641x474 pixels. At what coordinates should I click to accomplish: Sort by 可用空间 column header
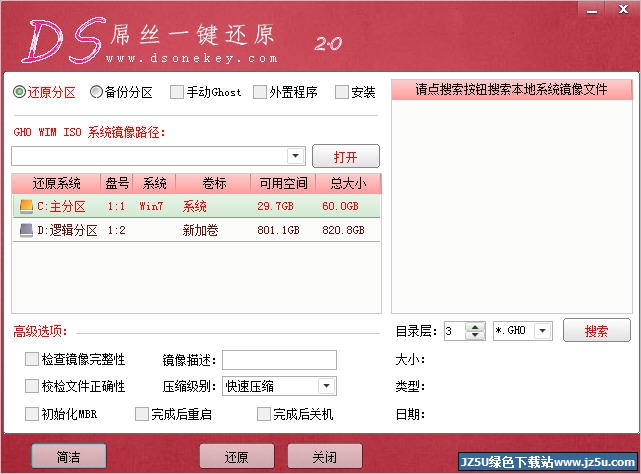283,183
